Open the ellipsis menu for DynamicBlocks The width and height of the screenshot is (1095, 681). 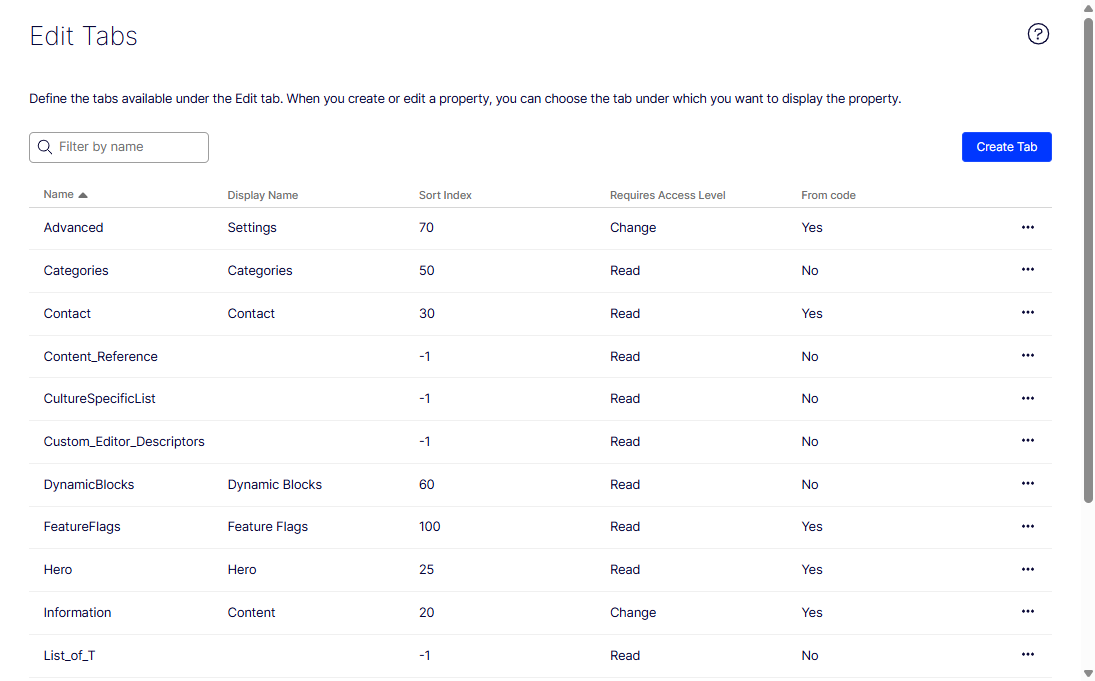[x=1027, y=483]
